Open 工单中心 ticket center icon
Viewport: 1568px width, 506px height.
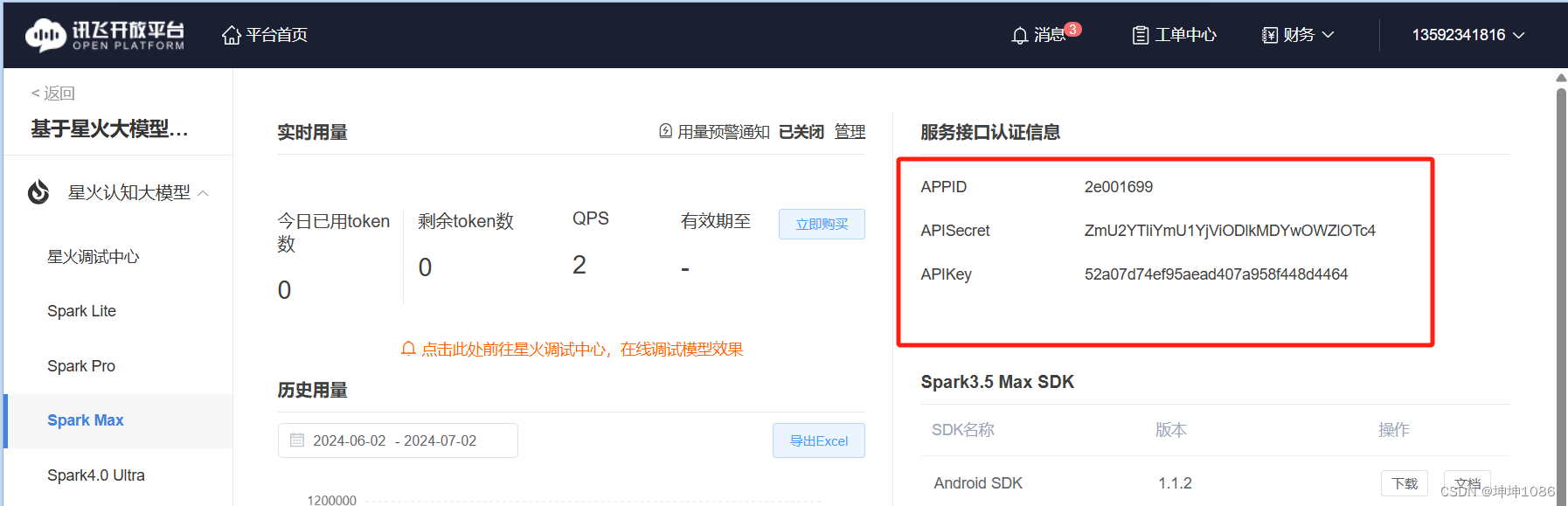pos(1140,36)
